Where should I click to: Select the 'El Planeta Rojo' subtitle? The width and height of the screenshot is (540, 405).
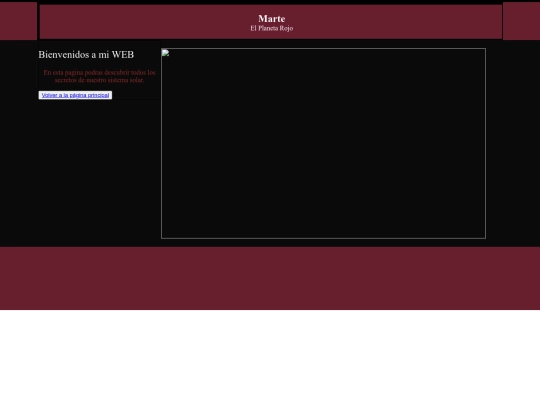271,29
